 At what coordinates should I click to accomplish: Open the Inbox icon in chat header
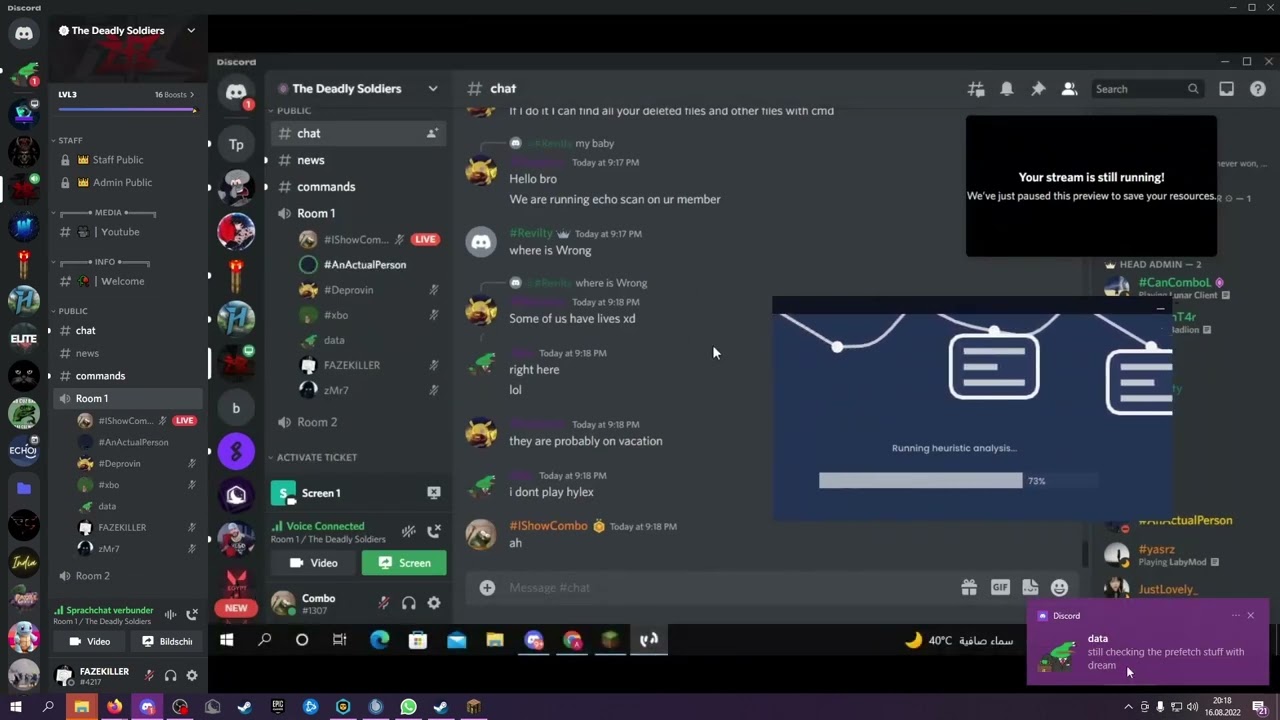point(1226,89)
